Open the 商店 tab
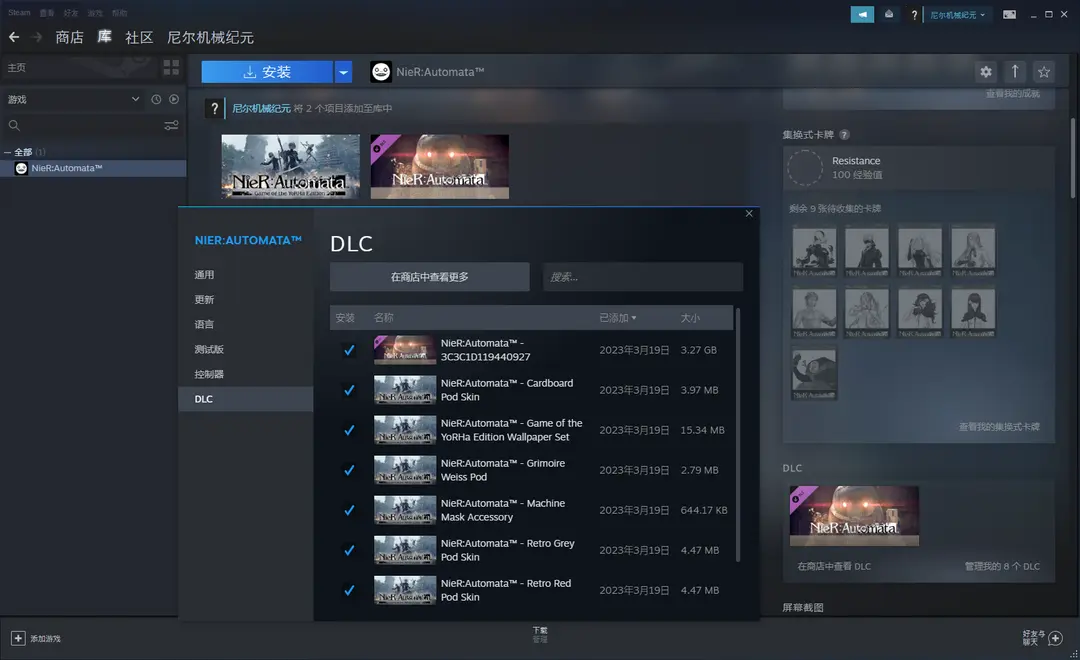1080x660 pixels. click(69, 37)
